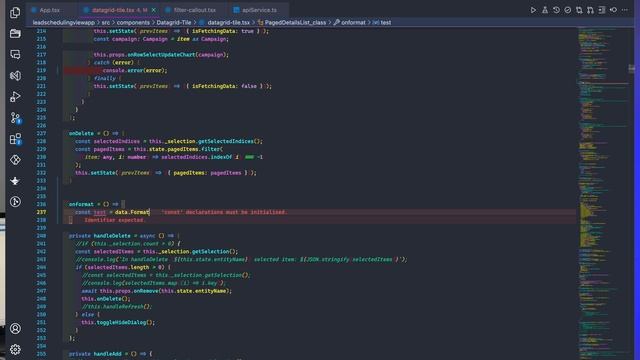Click PagedDetailsList_class in the breadcrumb
This screenshot has height=360, width=640.
296,22
